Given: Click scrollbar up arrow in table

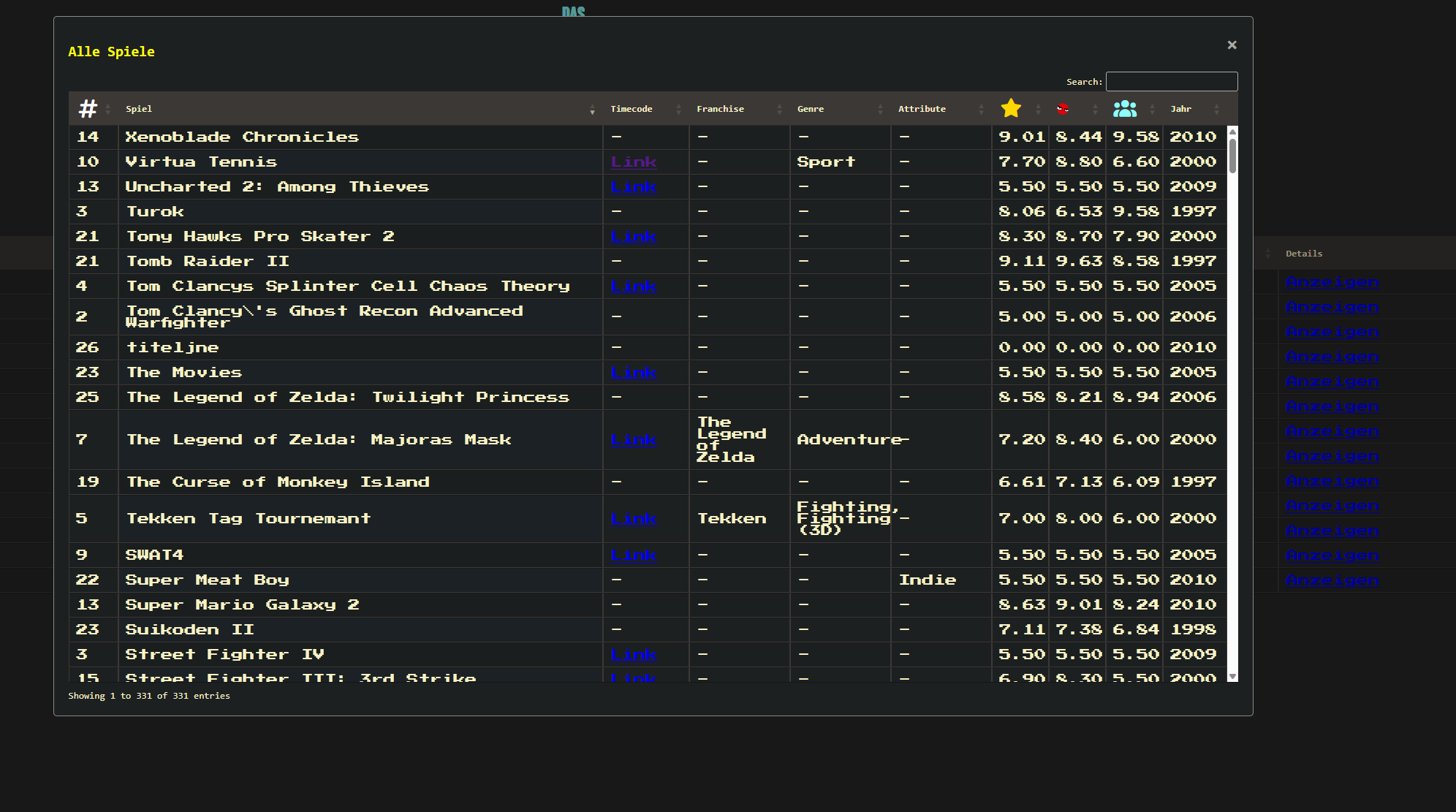Looking at the screenshot, I should coord(1232,132).
